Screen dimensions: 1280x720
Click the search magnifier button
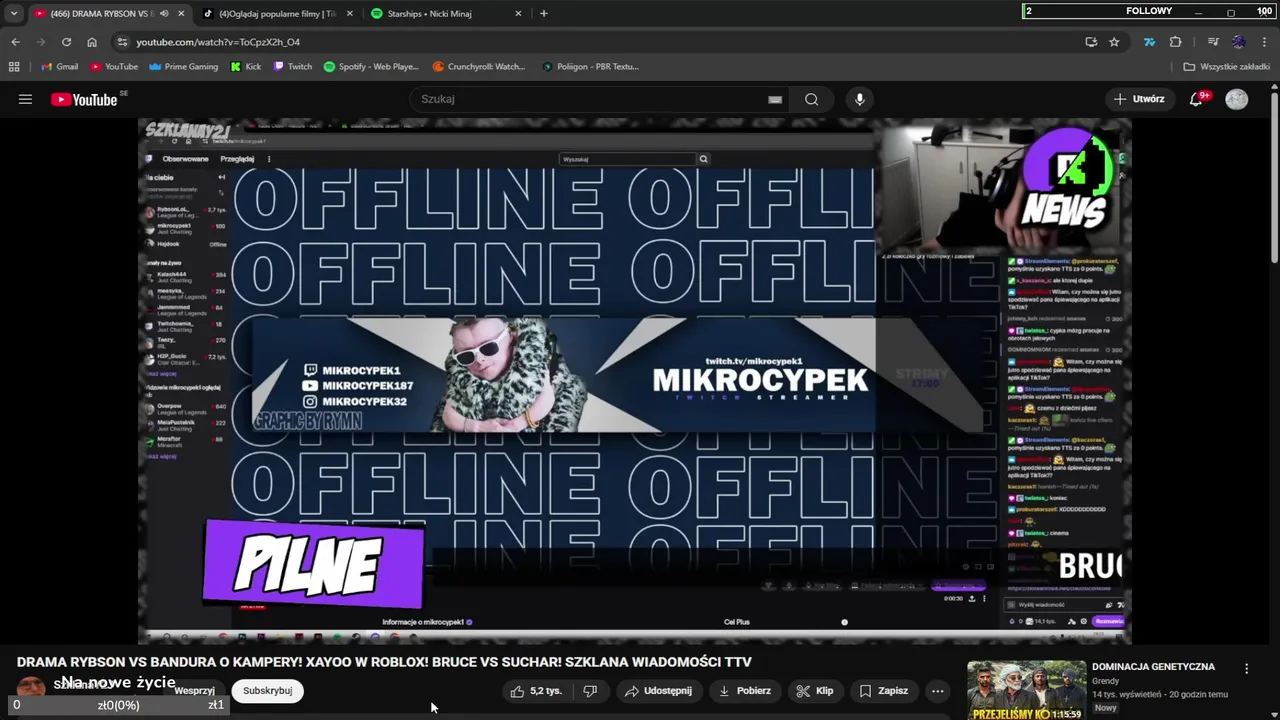point(812,99)
